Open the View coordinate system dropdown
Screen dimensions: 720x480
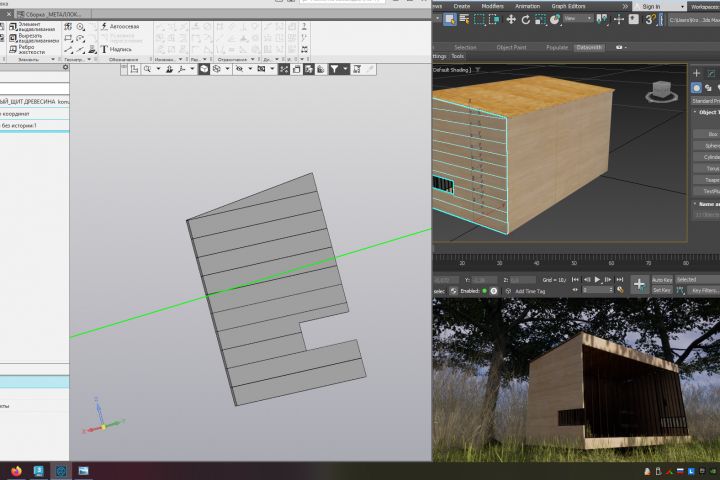click(578, 18)
